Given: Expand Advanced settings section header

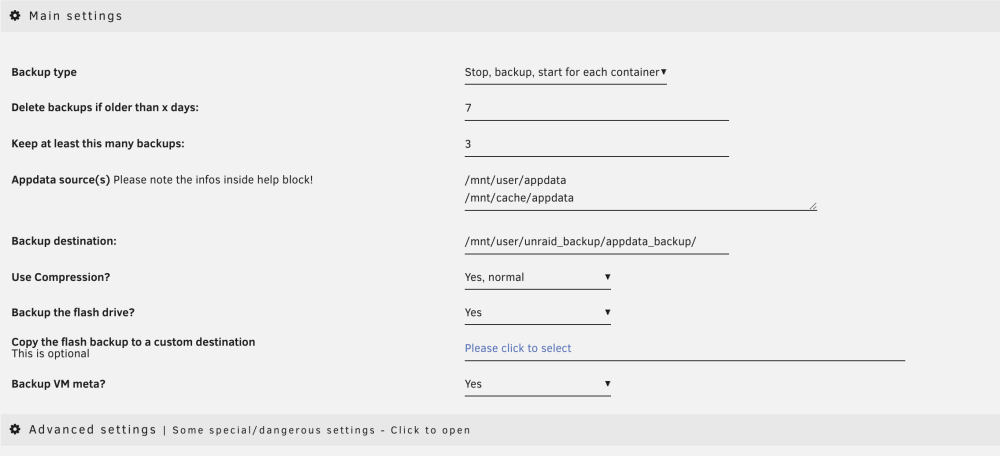Looking at the screenshot, I should click(x=500, y=430).
